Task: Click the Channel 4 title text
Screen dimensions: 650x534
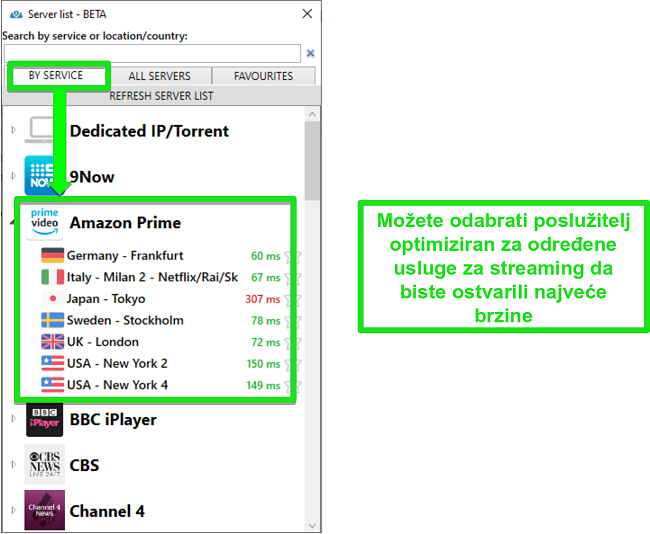Action: [x=107, y=511]
